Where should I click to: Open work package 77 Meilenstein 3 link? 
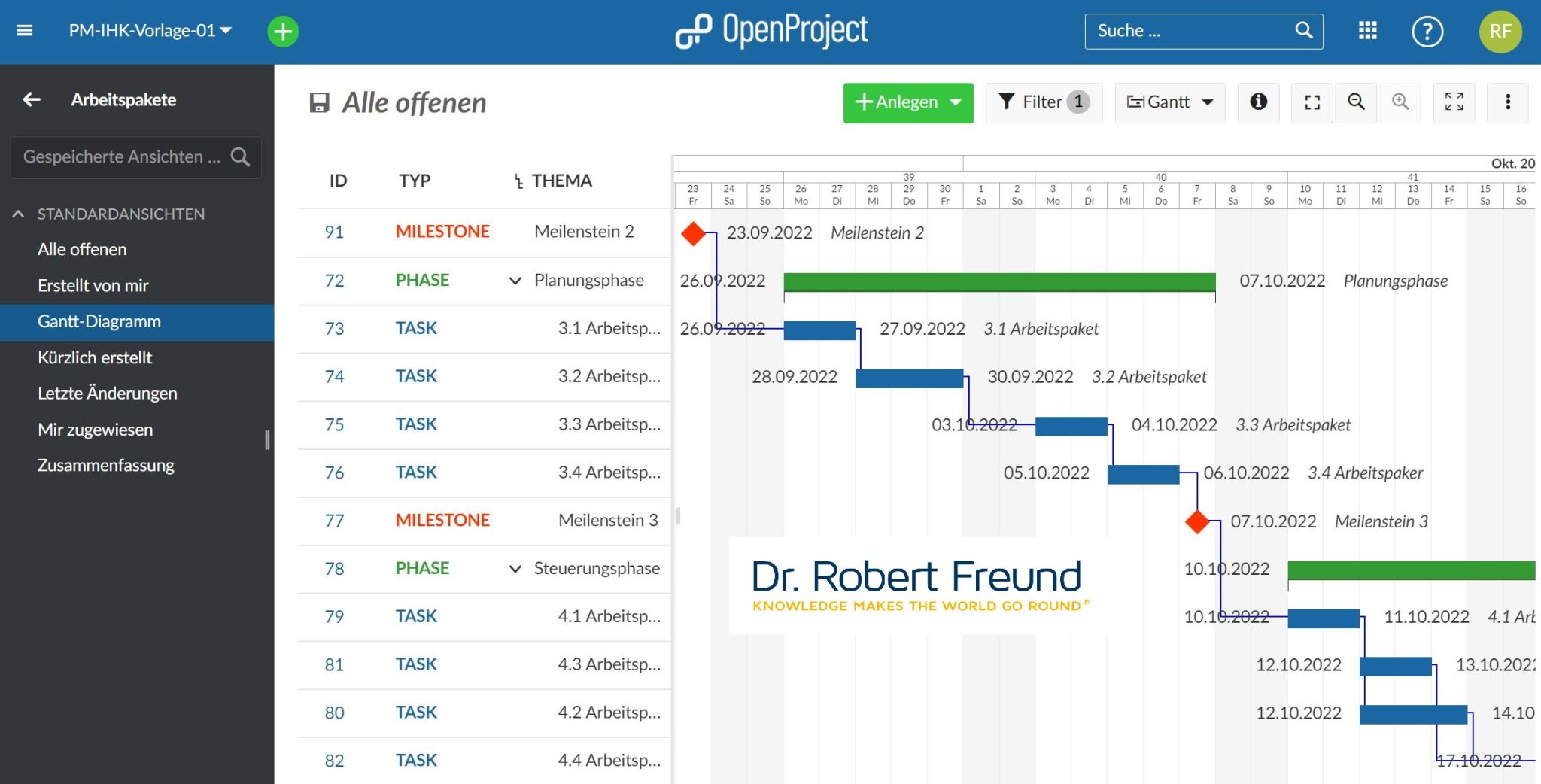coord(335,520)
